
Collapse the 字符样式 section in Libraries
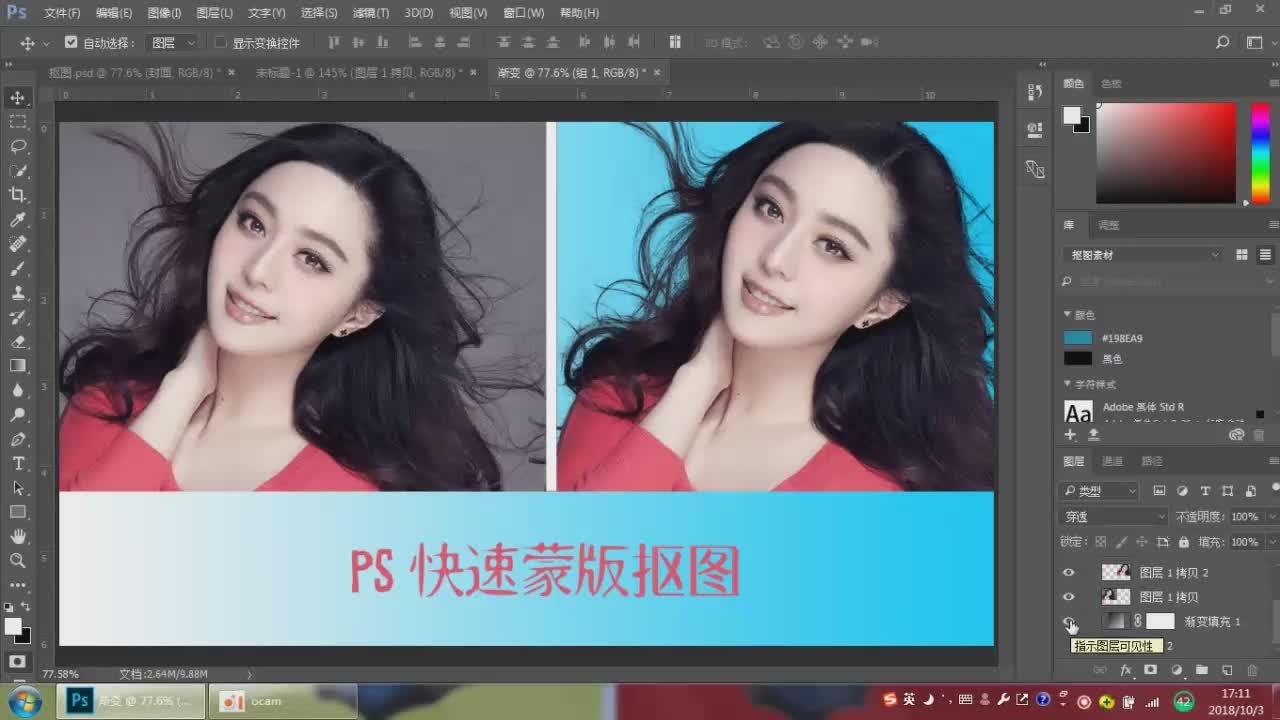1067,384
